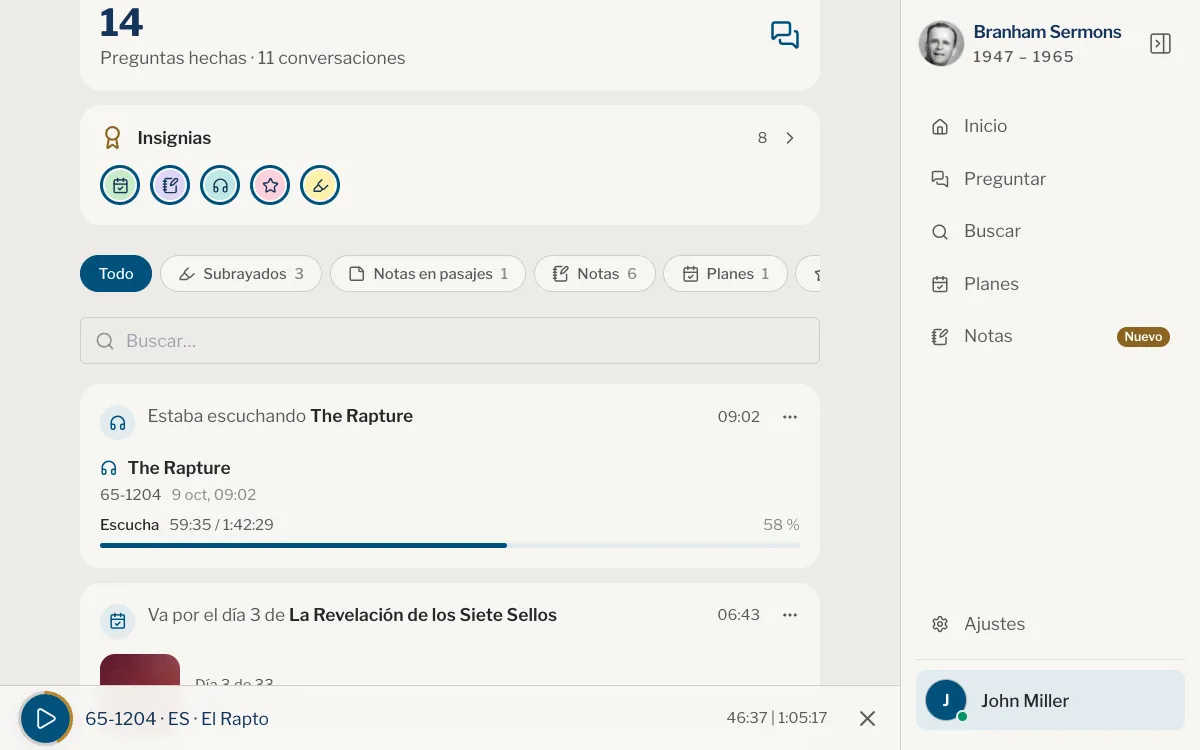The height and width of the screenshot is (750, 1200).
Task: Click the Insignias ribbon award icon
Action: (x=112, y=138)
